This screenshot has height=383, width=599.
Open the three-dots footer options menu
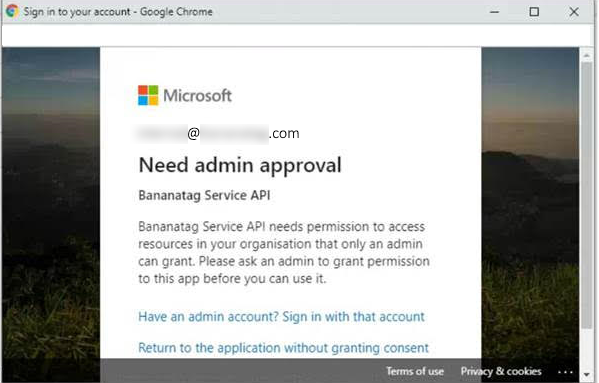click(x=565, y=372)
